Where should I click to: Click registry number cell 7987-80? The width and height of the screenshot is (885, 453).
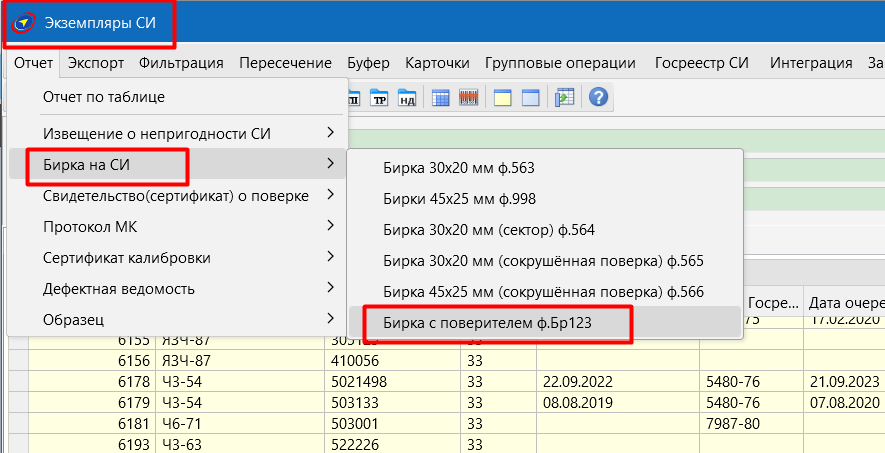coord(752,424)
